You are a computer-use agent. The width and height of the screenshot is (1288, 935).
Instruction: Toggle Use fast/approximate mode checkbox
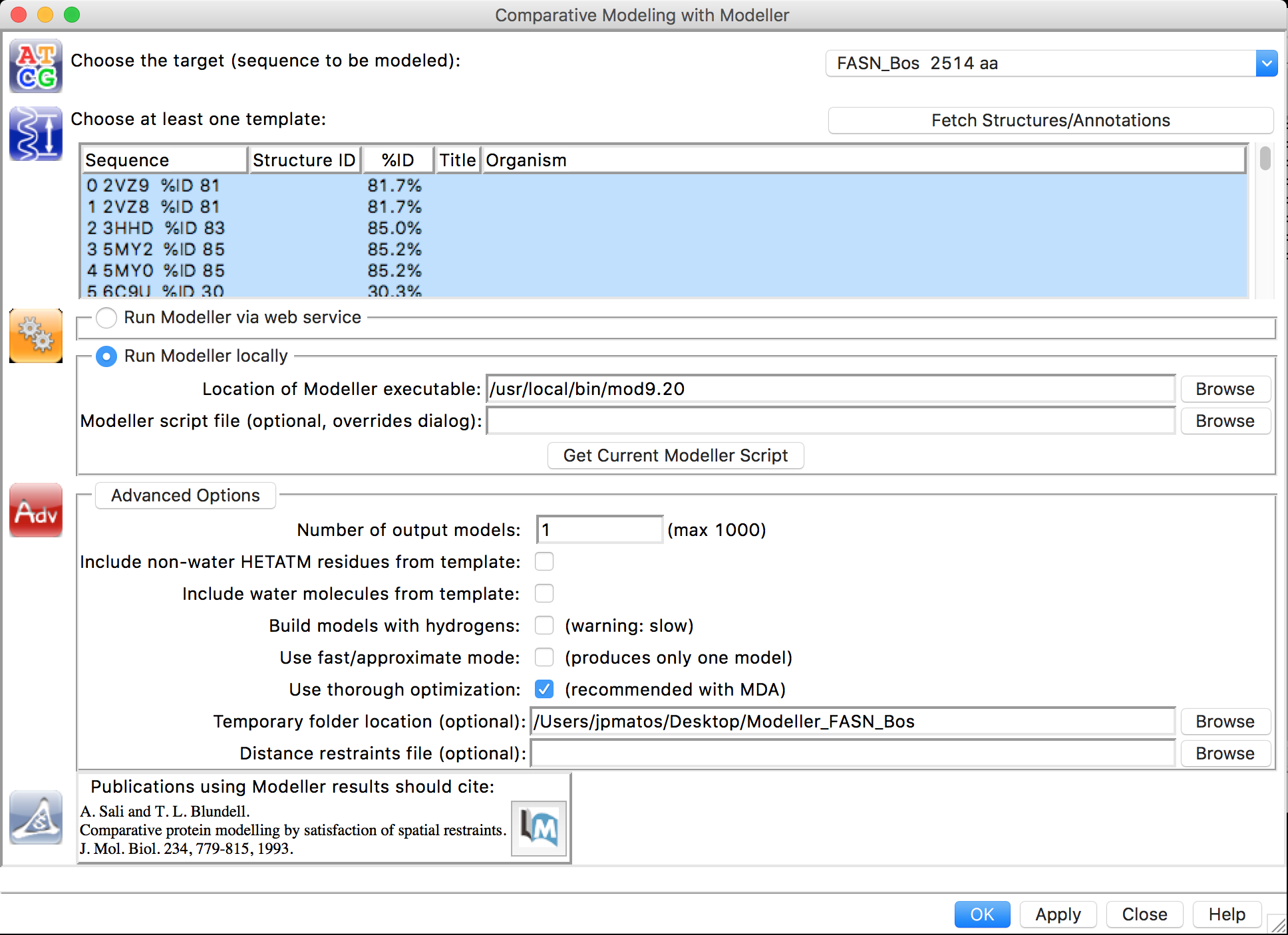pyautogui.click(x=544, y=657)
